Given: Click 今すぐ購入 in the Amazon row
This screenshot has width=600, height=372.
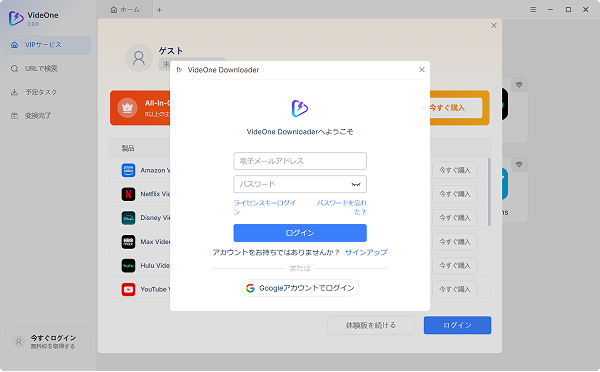Looking at the screenshot, I should [x=455, y=170].
